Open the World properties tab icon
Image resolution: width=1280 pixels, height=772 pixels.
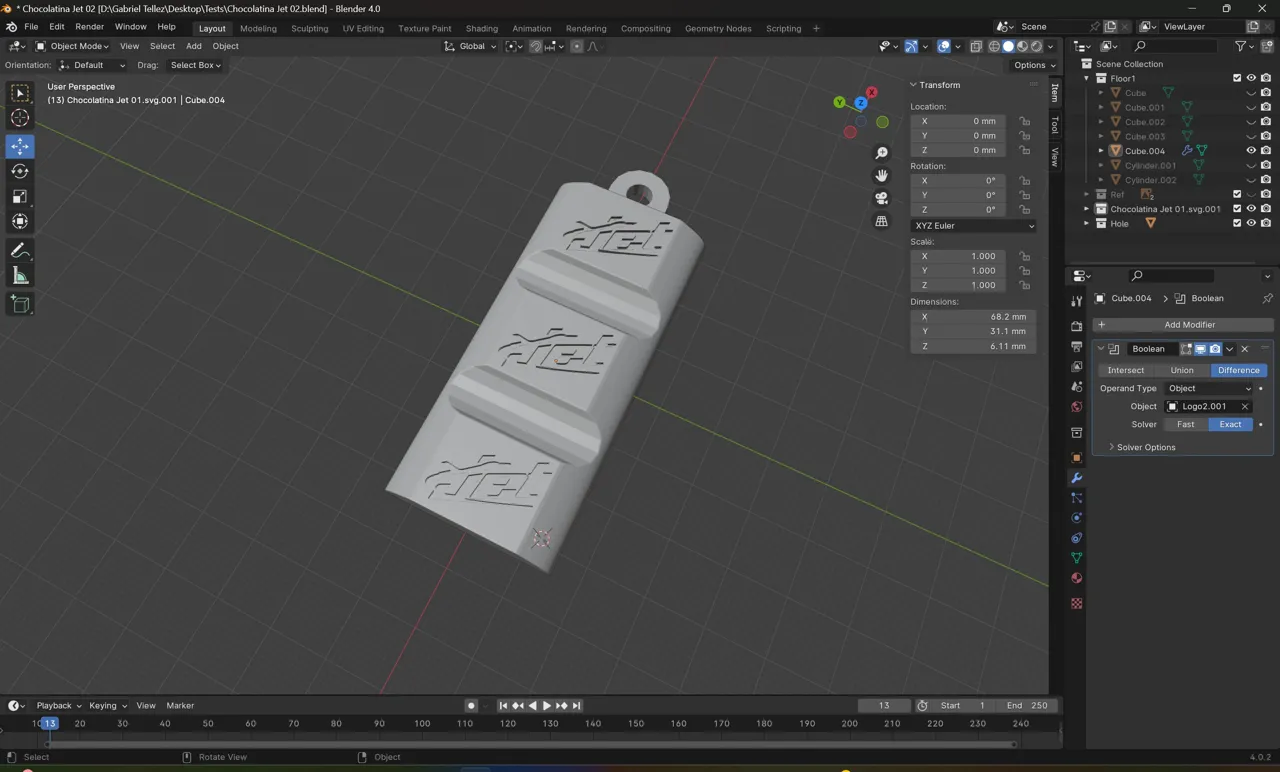(1076, 407)
